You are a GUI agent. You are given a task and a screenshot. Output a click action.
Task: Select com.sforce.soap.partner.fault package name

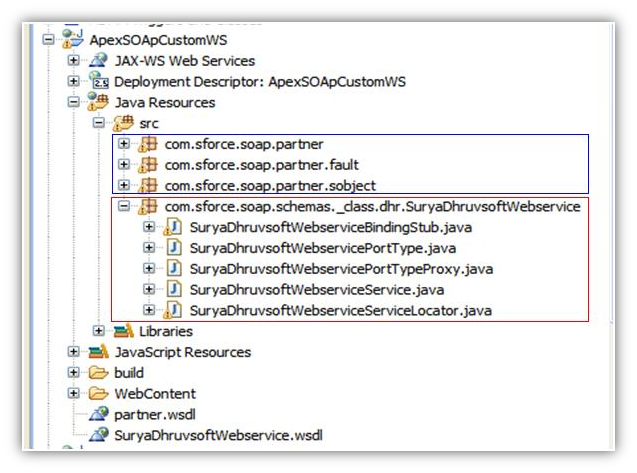click(x=262, y=165)
